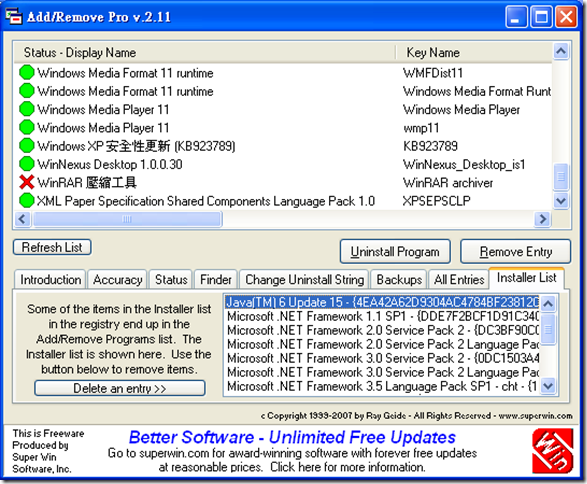Select the Installer List tab
The image size is (587, 484).
coord(526,278)
